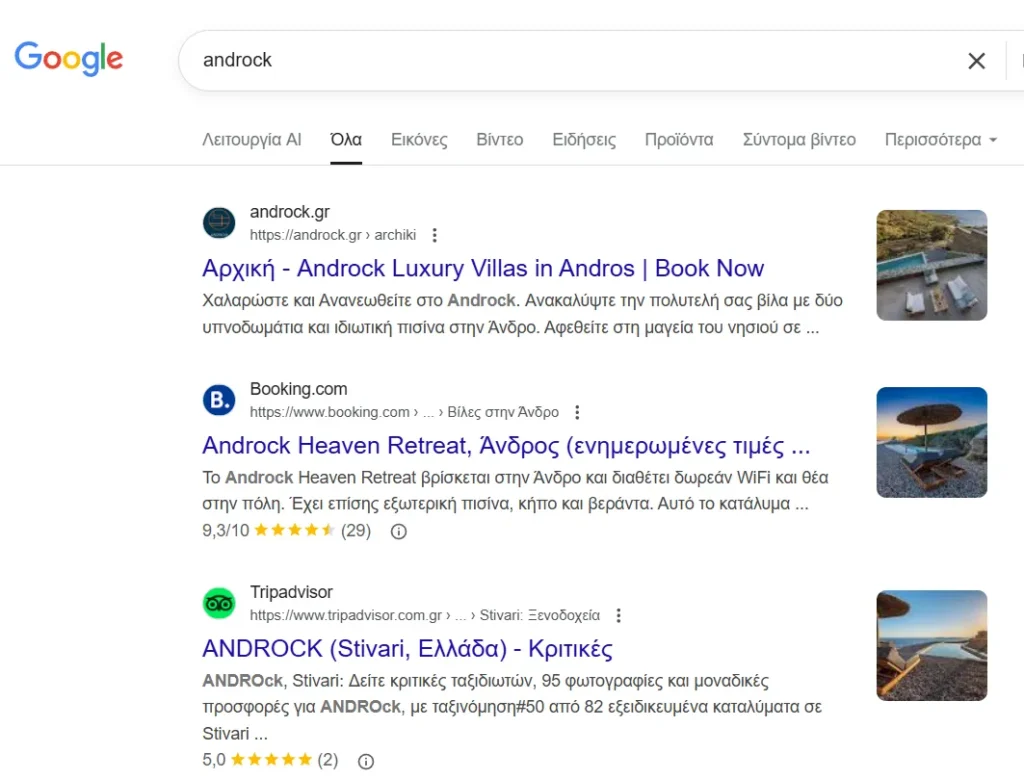Select the Ειδήσεις tab
Screen dimensions: 1024x779
pyautogui.click(x=583, y=139)
